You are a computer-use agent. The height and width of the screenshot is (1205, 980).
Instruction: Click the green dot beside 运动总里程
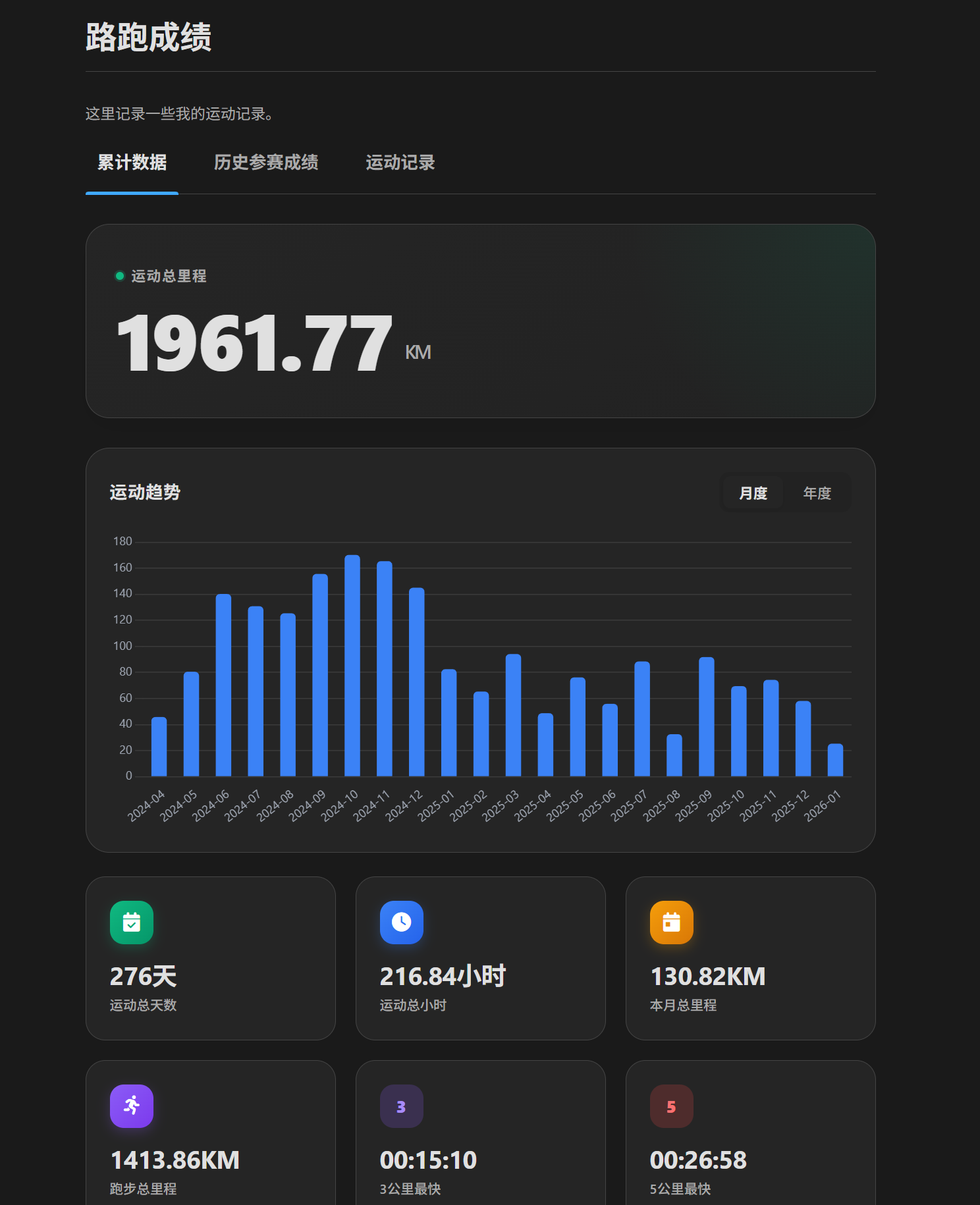[120, 276]
